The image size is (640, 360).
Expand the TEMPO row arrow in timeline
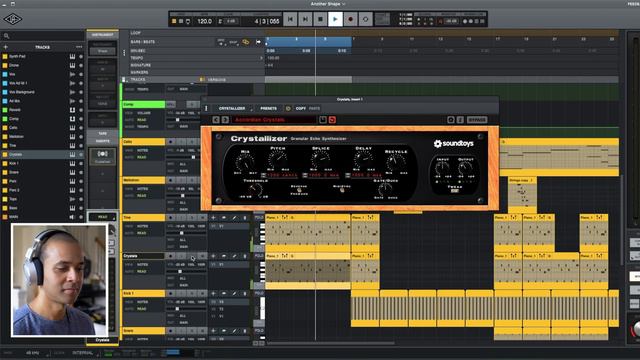(x=261, y=58)
